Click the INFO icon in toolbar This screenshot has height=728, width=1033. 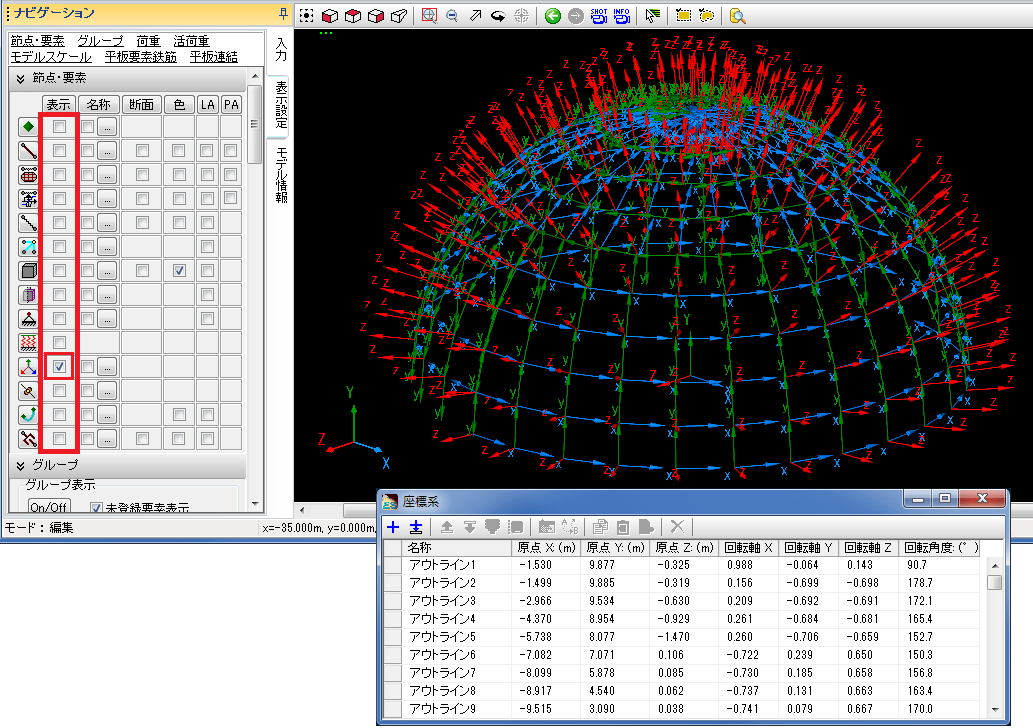point(621,16)
